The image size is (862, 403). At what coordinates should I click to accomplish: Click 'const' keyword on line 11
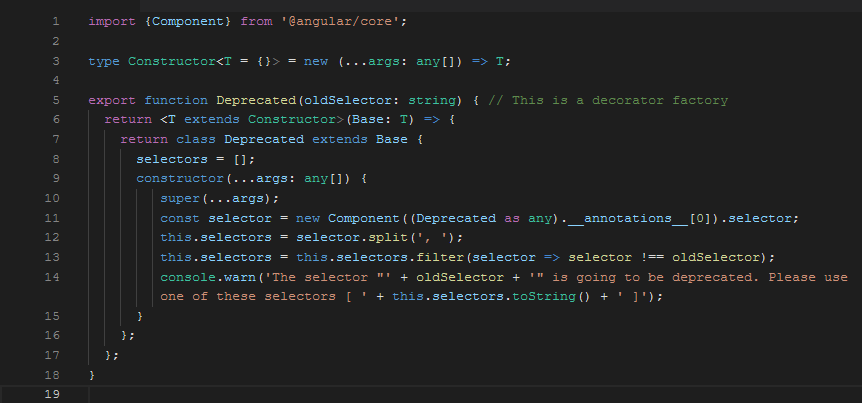180,218
